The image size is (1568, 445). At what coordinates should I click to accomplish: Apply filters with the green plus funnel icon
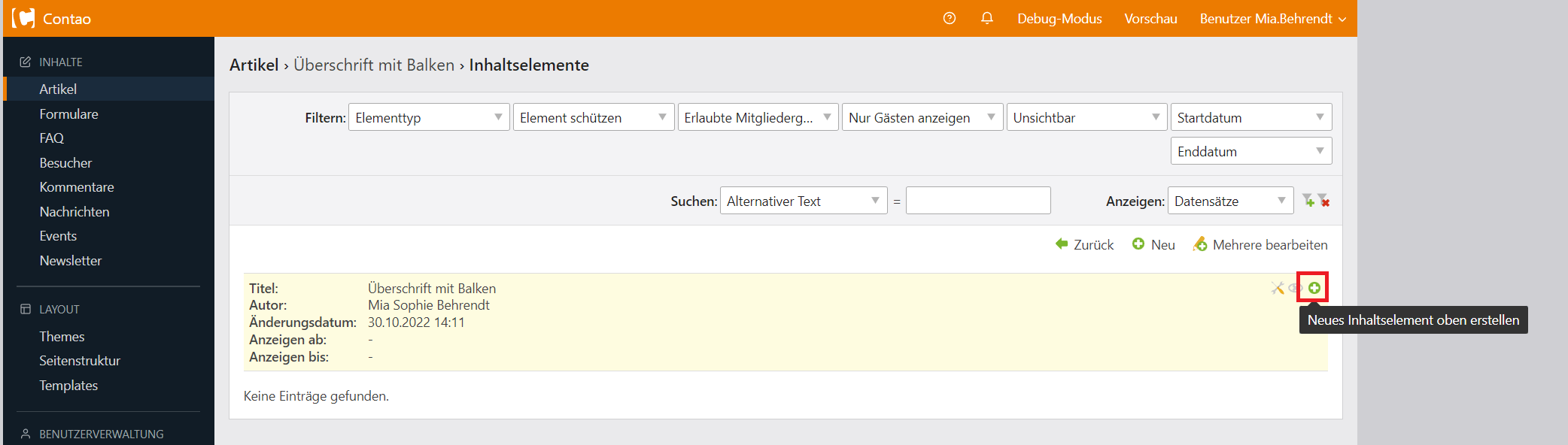pos(1308,201)
